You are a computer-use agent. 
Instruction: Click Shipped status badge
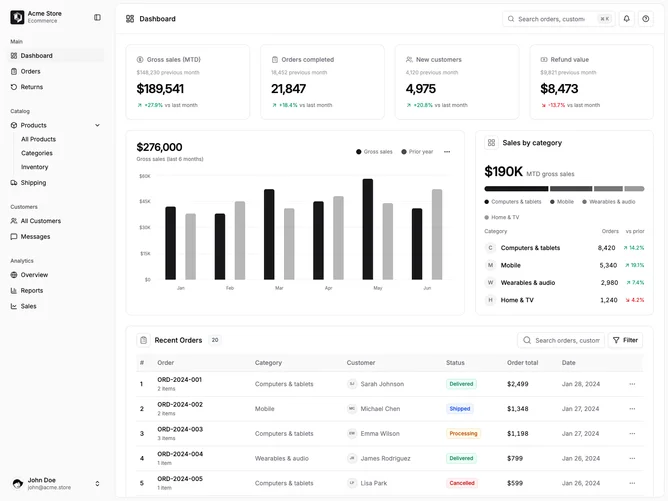point(460,409)
